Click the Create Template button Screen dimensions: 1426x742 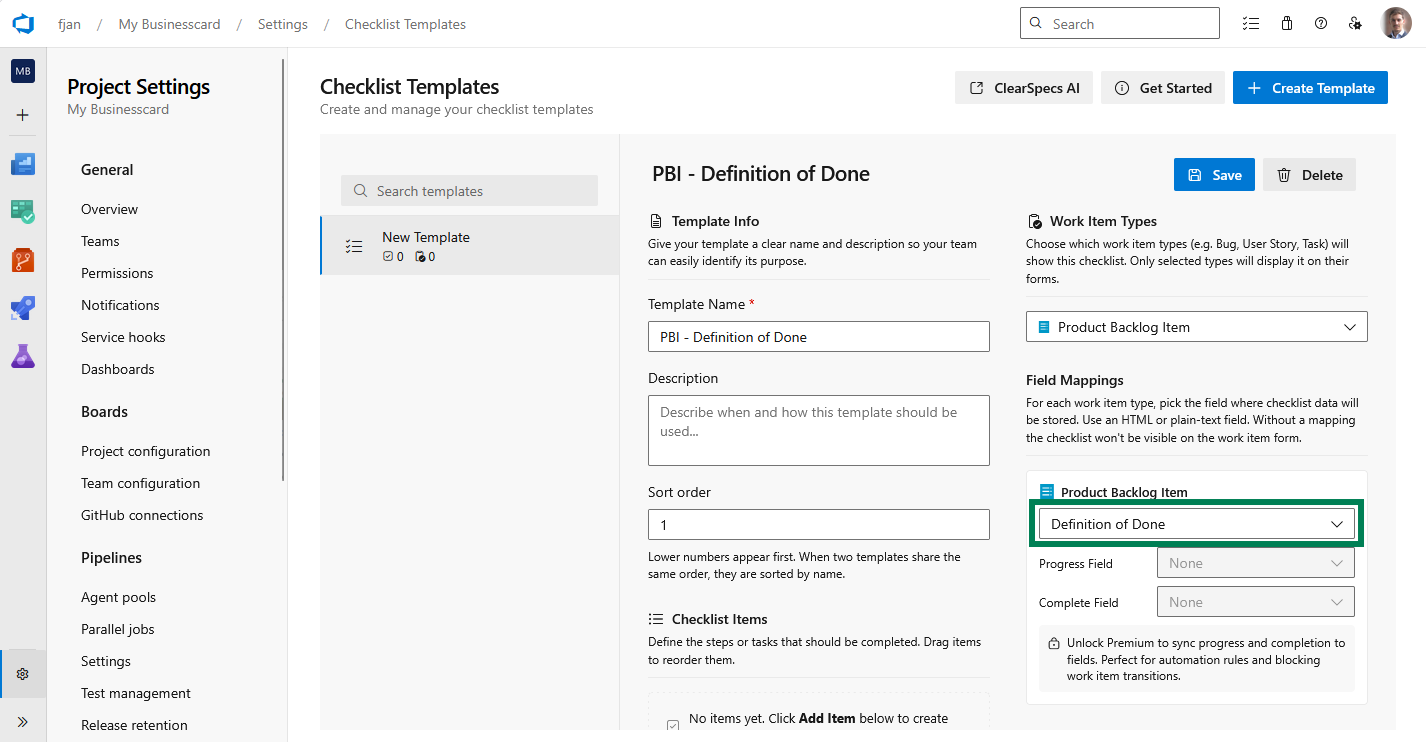pos(1310,88)
